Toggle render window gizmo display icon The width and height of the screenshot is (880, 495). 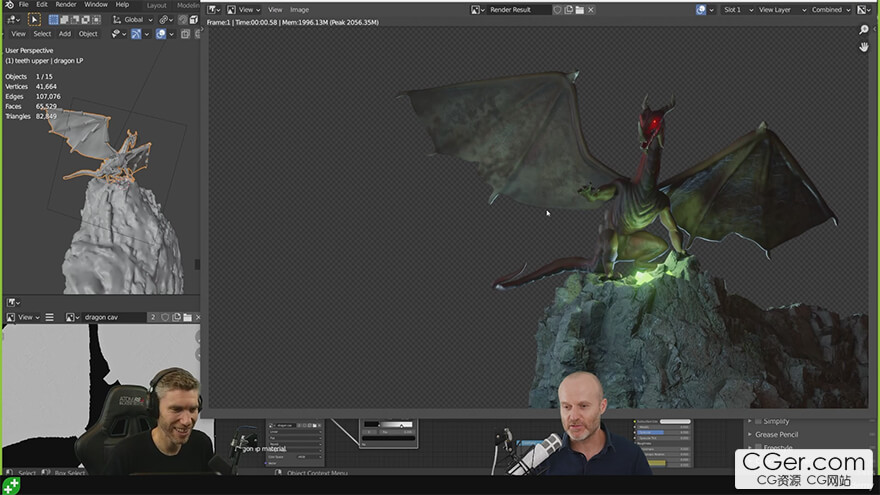(701, 10)
